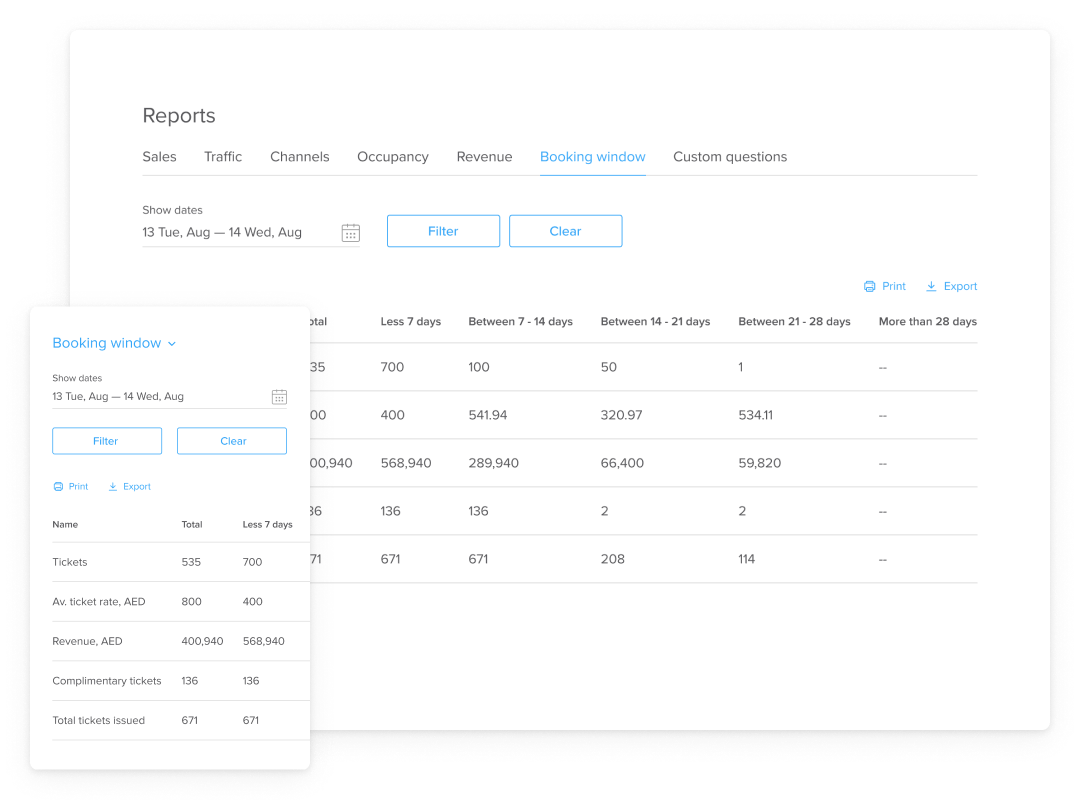Click the date range input field showing 13 Tue, Aug
Viewport: 1080px width, 800px height.
222,232
